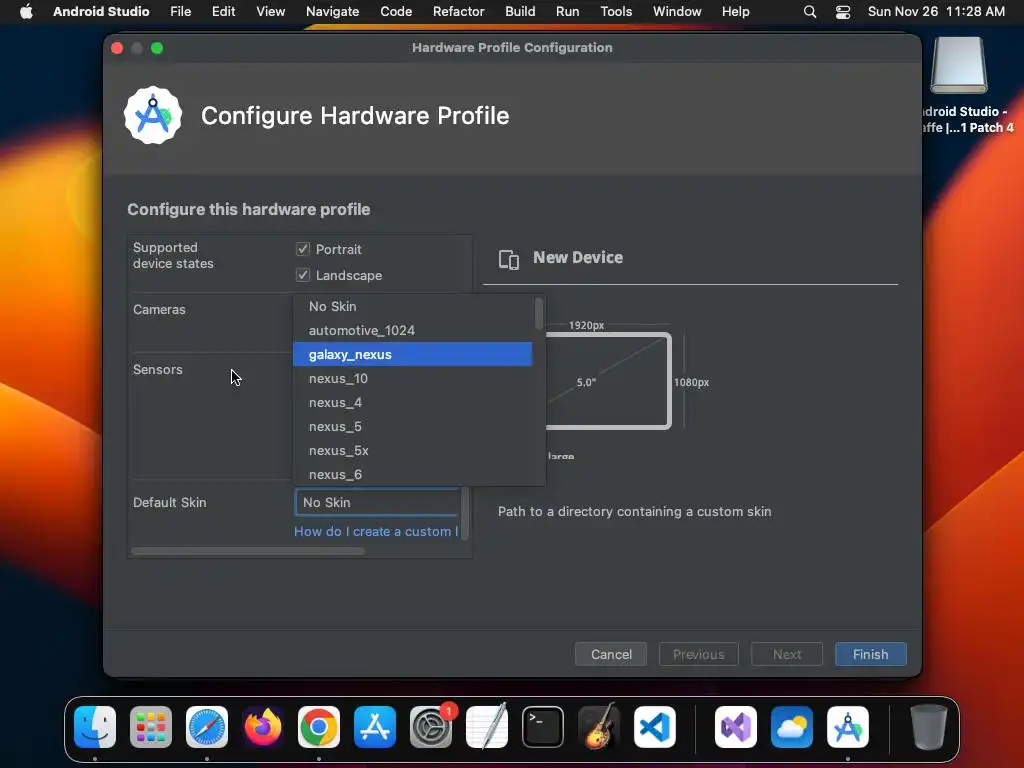Click the date and time in menu bar
The image size is (1024, 768).
coord(936,11)
